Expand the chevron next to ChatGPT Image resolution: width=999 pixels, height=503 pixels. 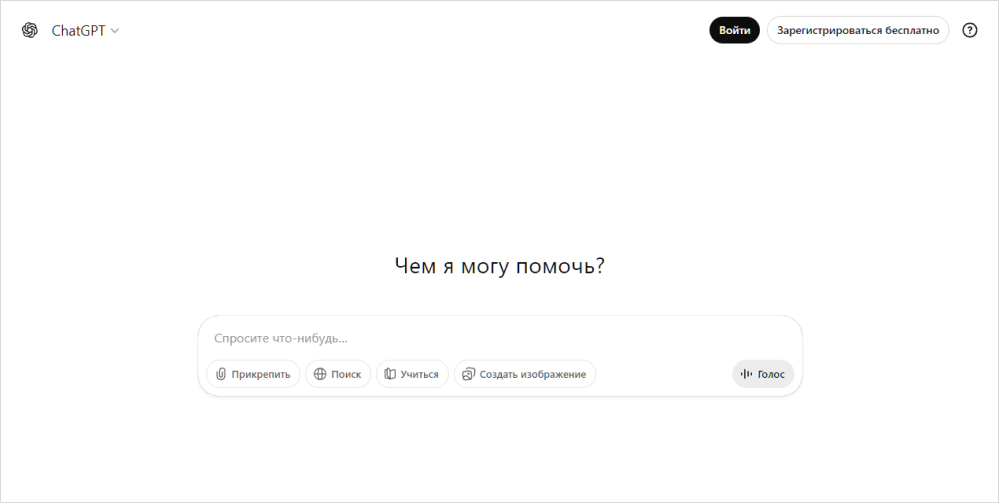pyautogui.click(x=115, y=31)
